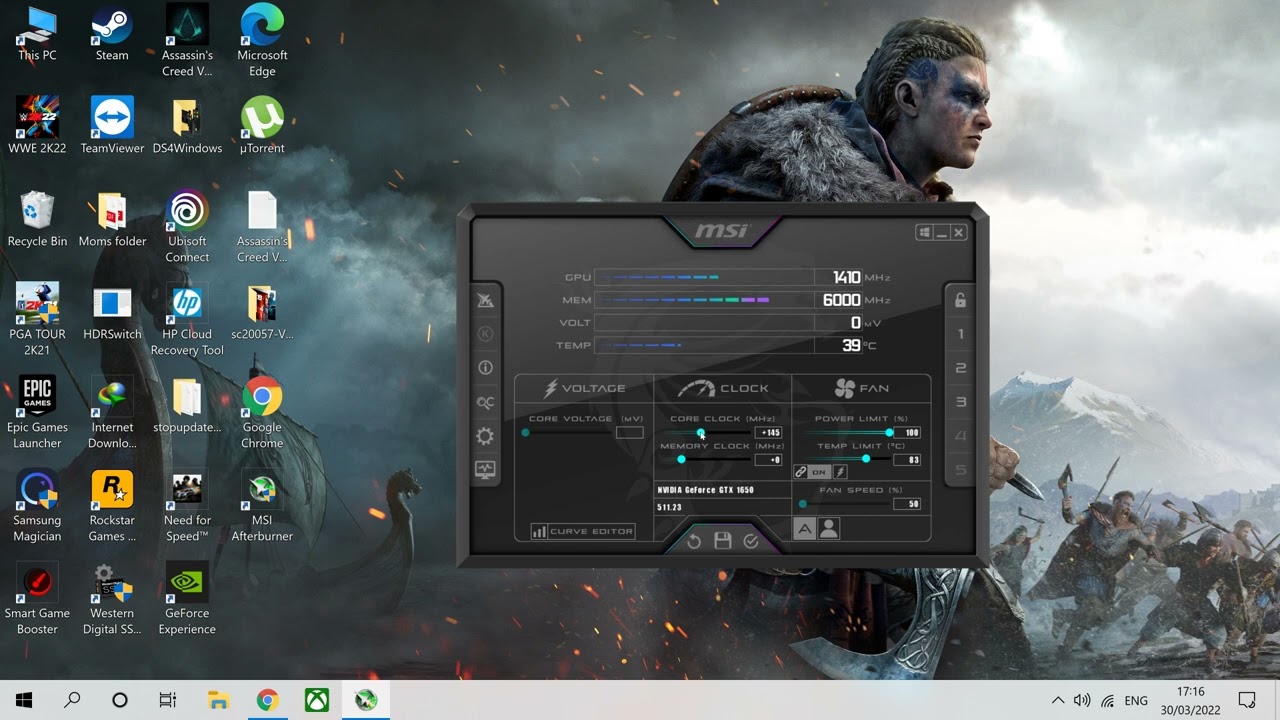Click driver version 511.23 text
The width and height of the screenshot is (1280, 720).
point(669,507)
